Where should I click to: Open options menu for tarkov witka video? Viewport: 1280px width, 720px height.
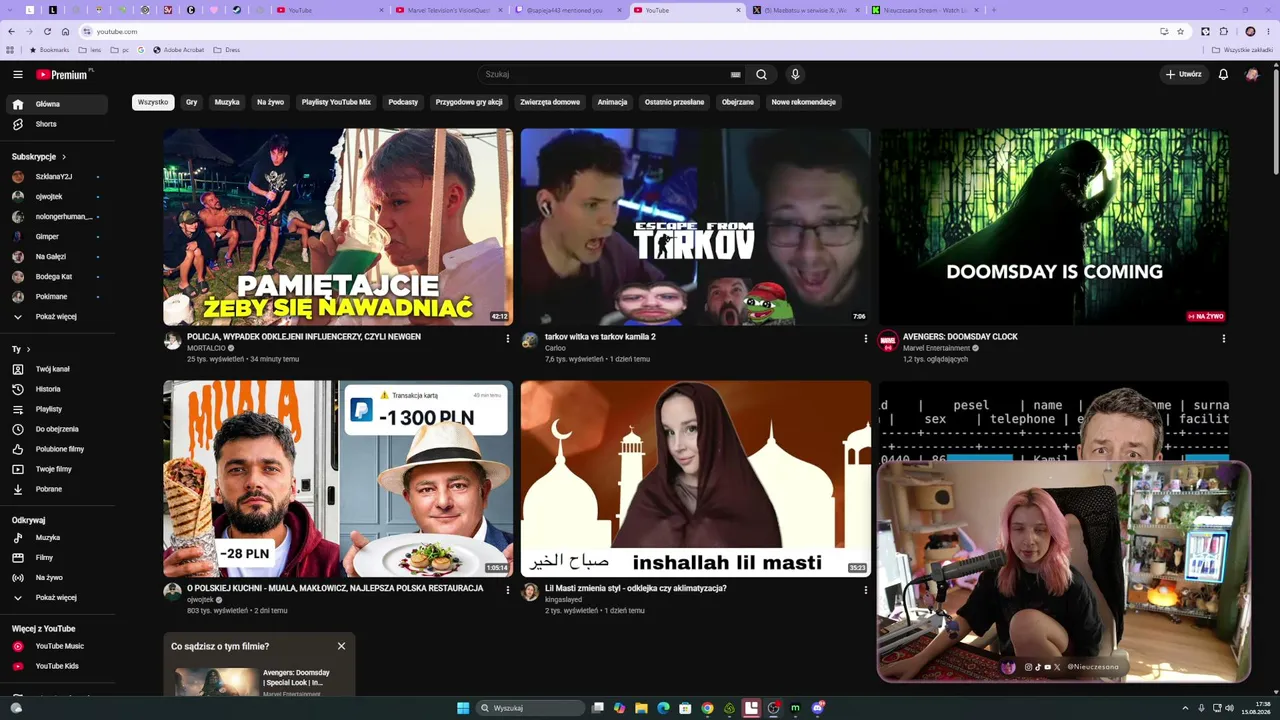(865, 339)
